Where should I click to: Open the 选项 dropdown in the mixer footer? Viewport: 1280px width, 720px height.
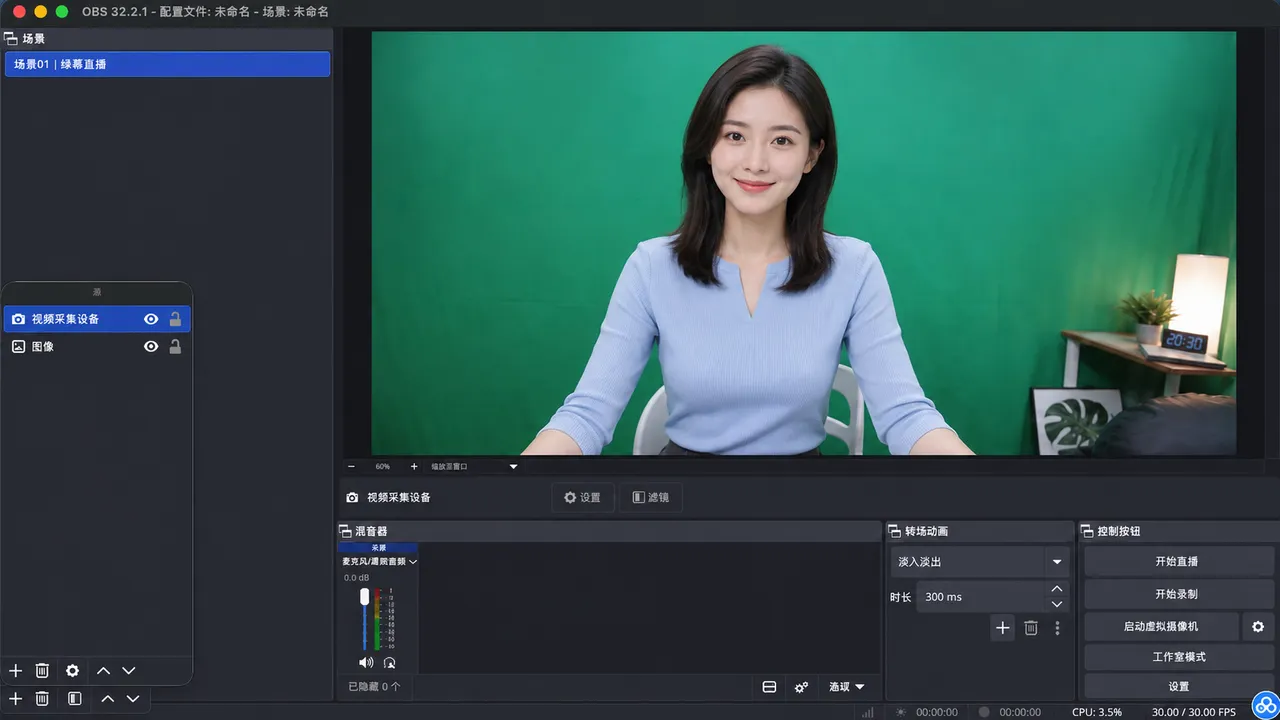pyautogui.click(x=846, y=687)
